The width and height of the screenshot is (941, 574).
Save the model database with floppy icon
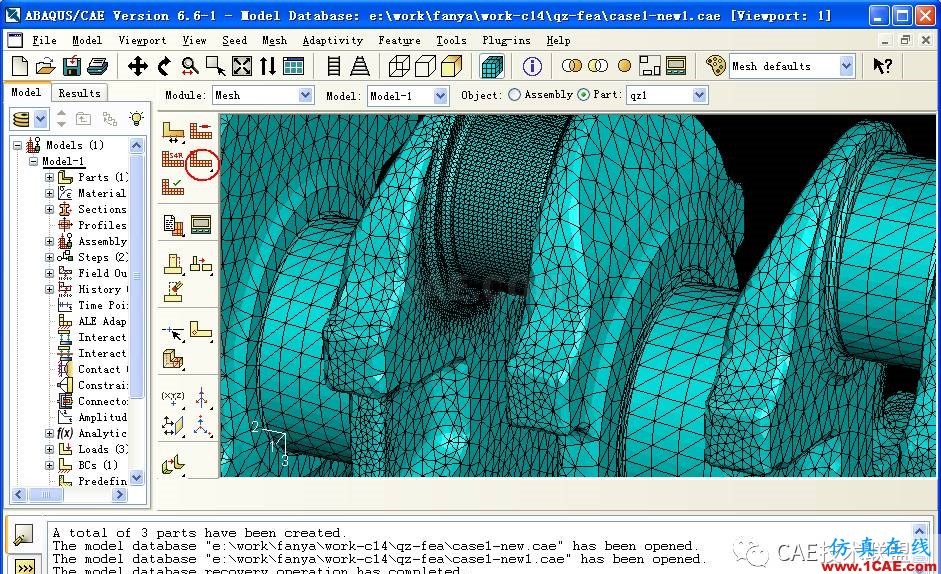(x=72, y=66)
